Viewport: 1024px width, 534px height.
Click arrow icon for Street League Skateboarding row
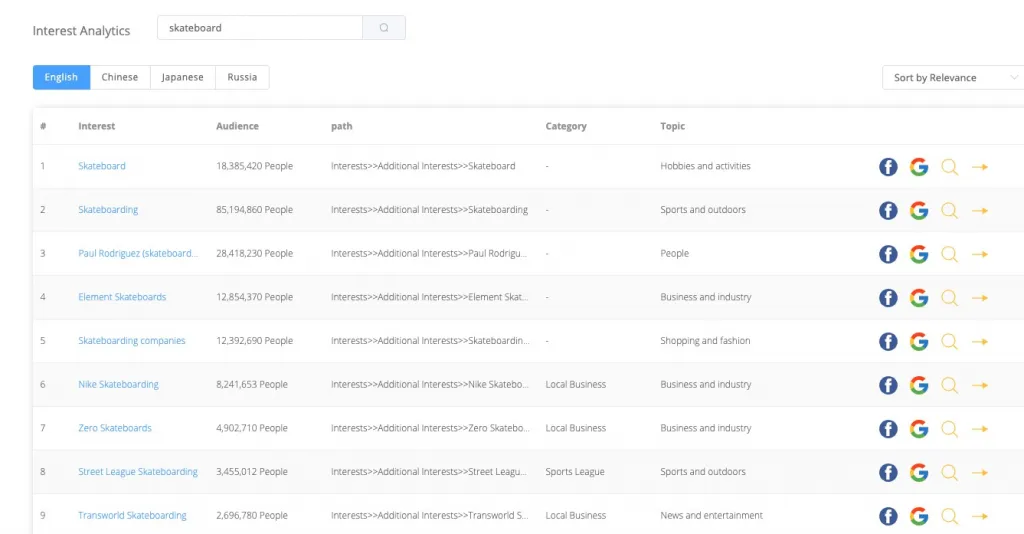pyautogui.click(x=980, y=473)
